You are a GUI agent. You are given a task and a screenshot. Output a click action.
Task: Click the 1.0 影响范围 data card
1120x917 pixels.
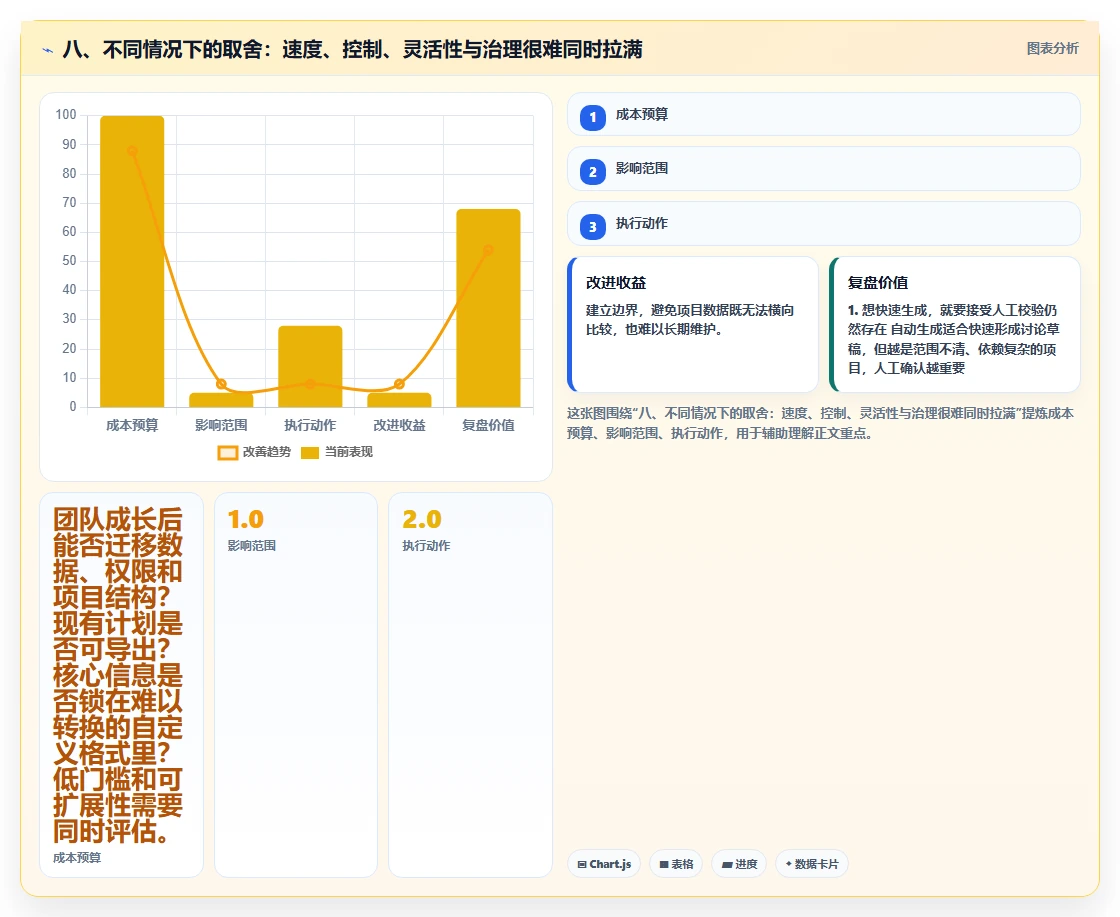click(296, 685)
